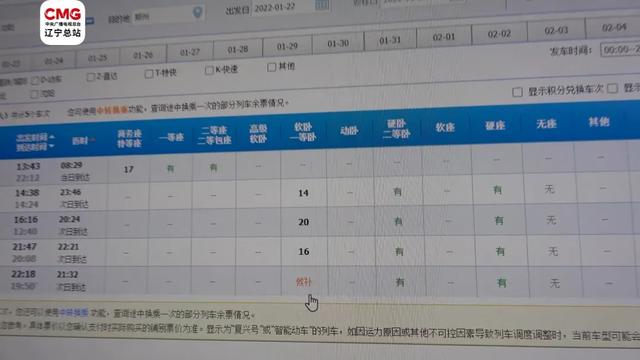Click 二等座 有 for the 13:43 train

pyautogui.click(x=213, y=167)
